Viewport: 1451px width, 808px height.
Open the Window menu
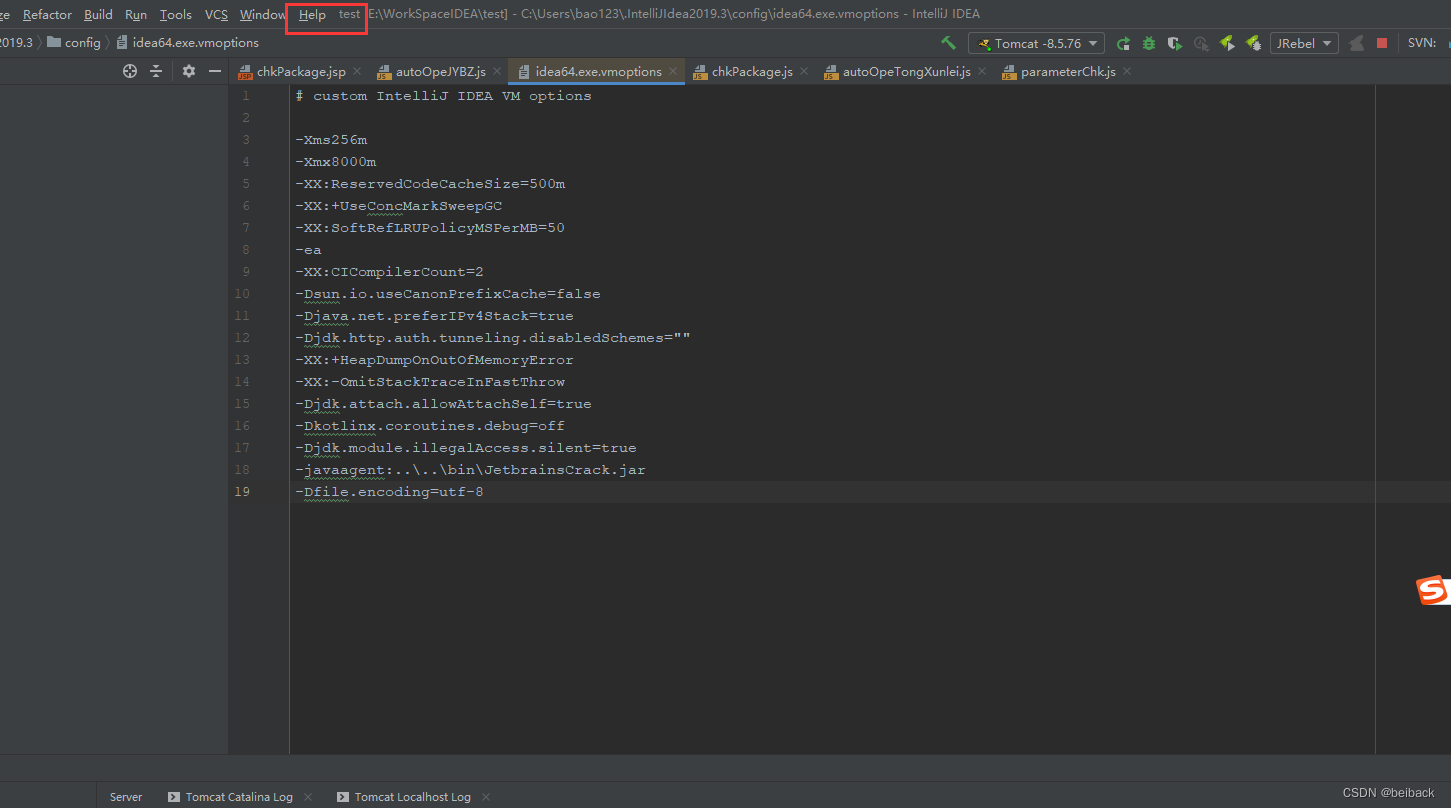[x=263, y=15]
